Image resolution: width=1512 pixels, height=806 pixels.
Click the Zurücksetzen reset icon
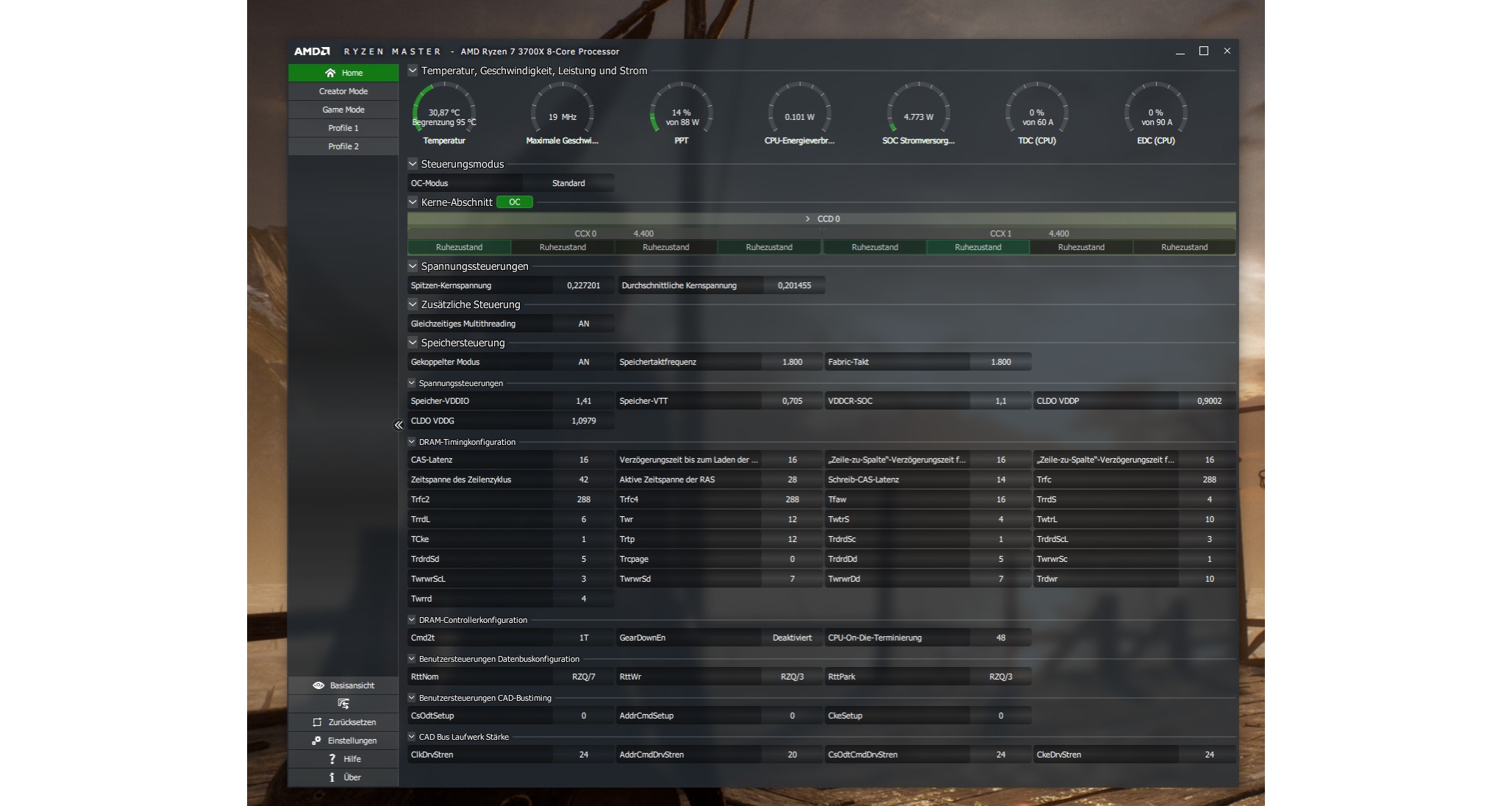(317, 722)
